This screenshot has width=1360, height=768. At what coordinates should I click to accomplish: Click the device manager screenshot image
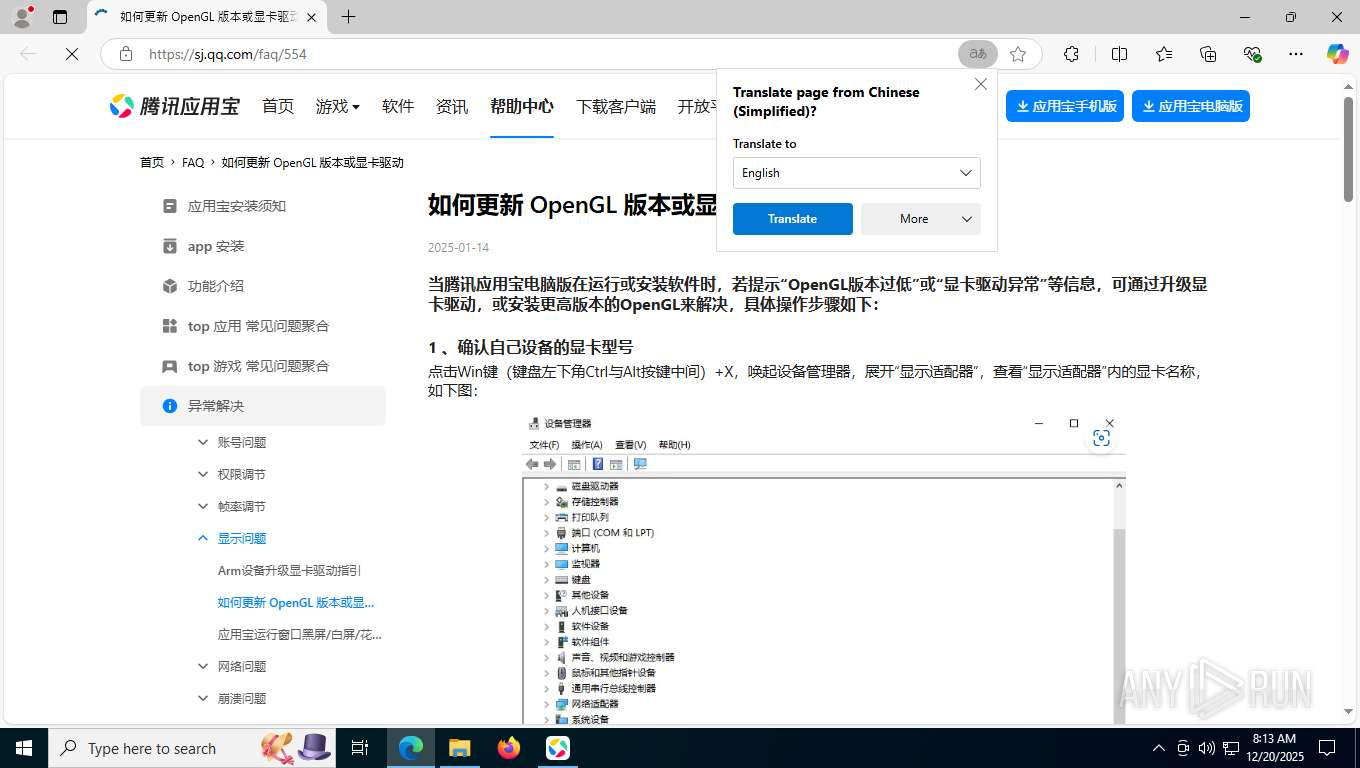(824, 568)
